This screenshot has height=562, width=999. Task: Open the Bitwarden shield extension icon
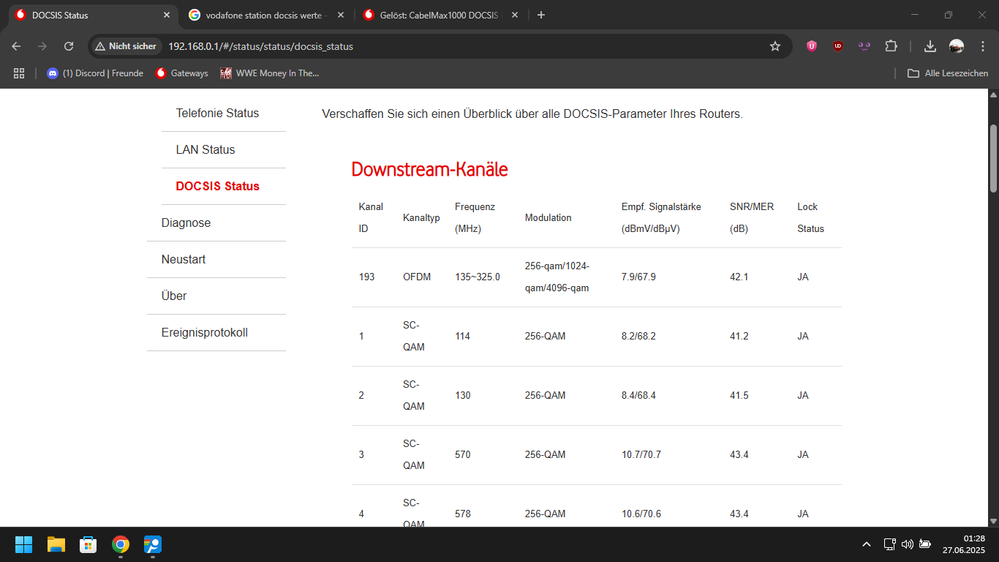[x=811, y=46]
